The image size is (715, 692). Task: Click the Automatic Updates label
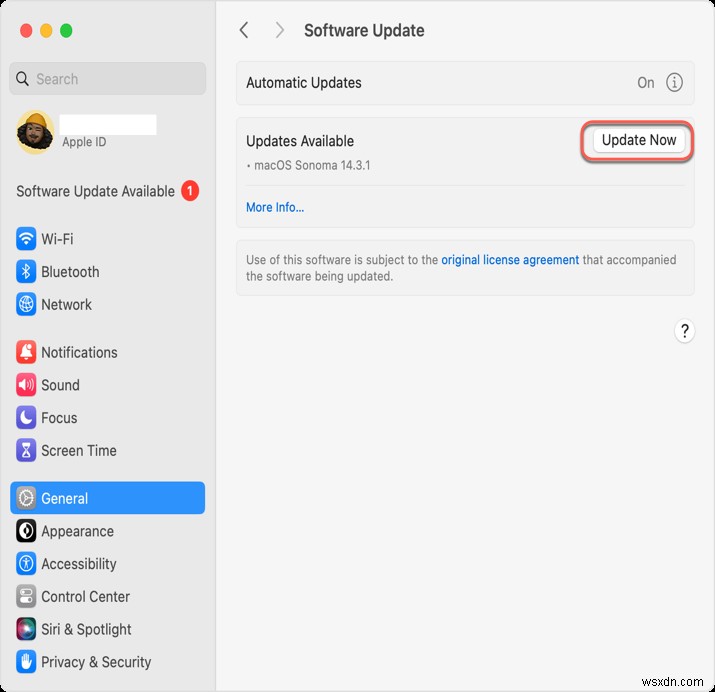coord(304,83)
